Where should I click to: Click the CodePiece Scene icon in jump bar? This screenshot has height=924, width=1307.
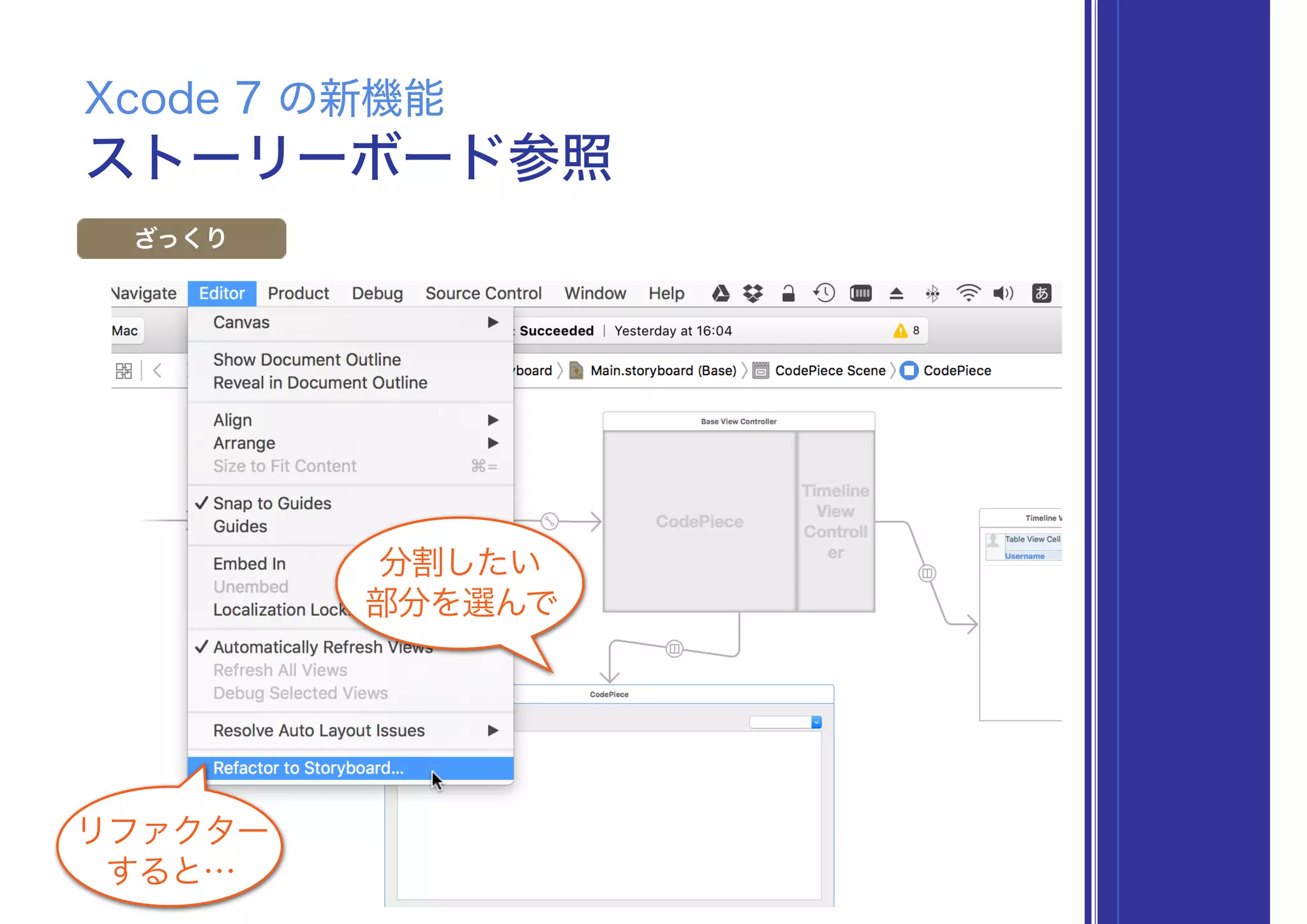point(760,371)
